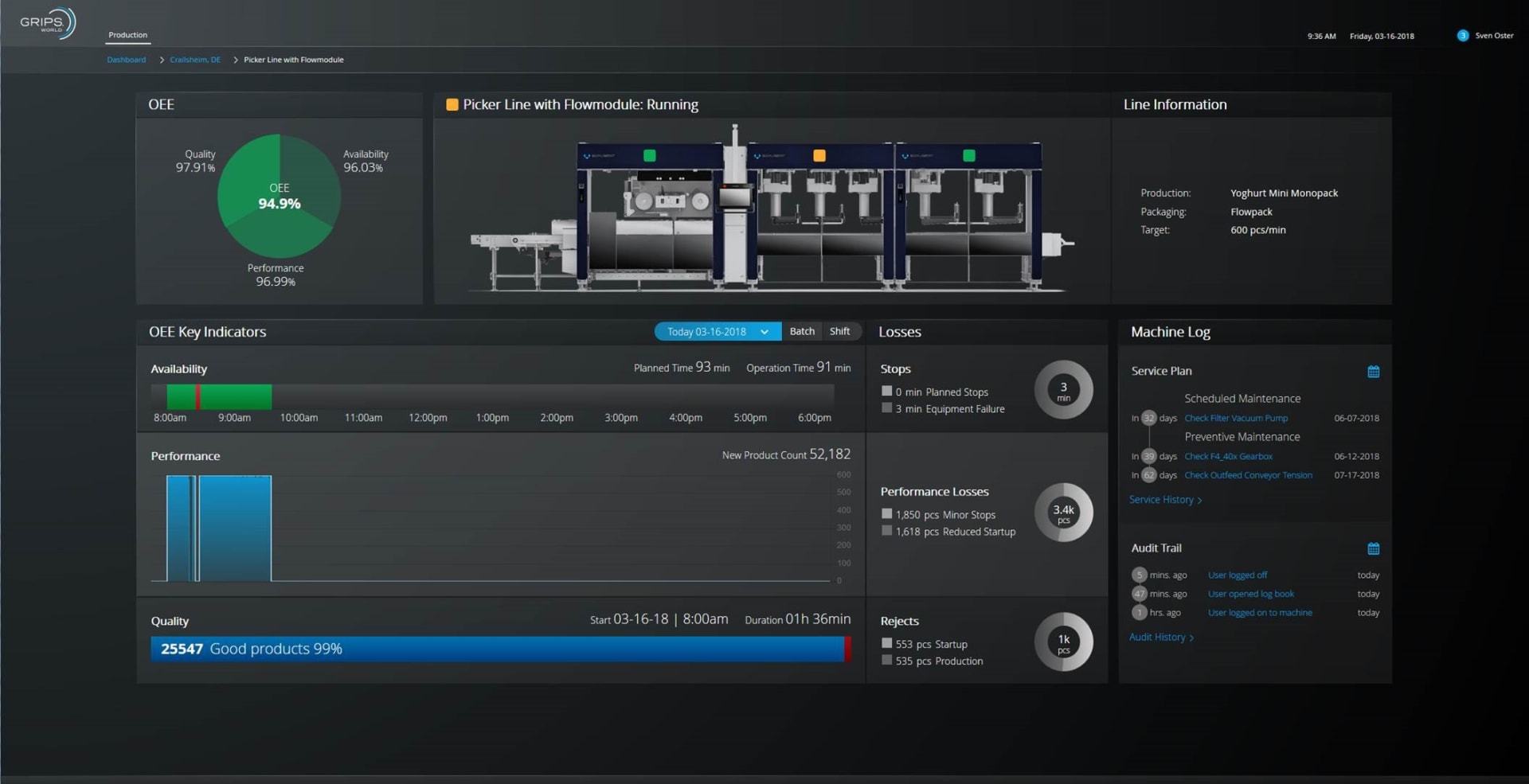This screenshot has width=1529, height=784.
Task: Click the Yoghurt Mini Monopack production value
Action: [x=1284, y=193]
